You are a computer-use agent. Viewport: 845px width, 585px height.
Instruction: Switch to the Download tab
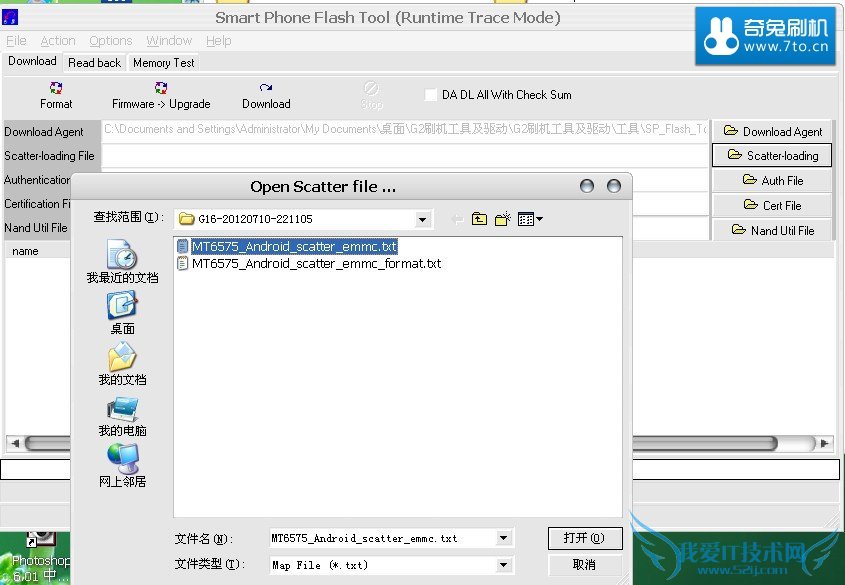(32, 61)
